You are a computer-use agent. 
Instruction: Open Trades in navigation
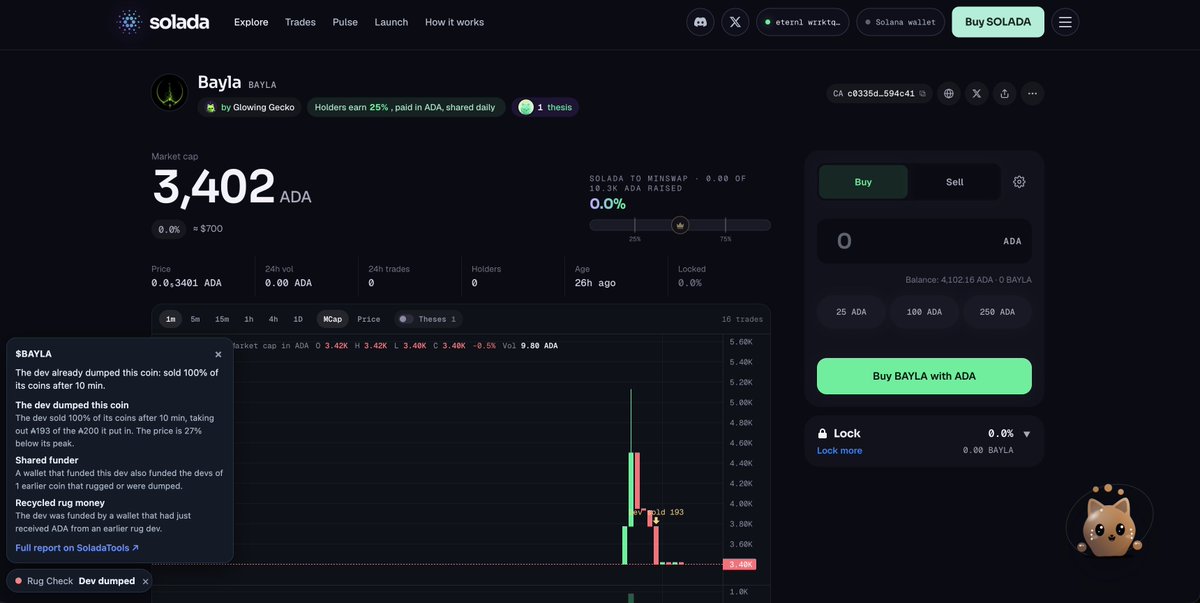coord(300,22)
